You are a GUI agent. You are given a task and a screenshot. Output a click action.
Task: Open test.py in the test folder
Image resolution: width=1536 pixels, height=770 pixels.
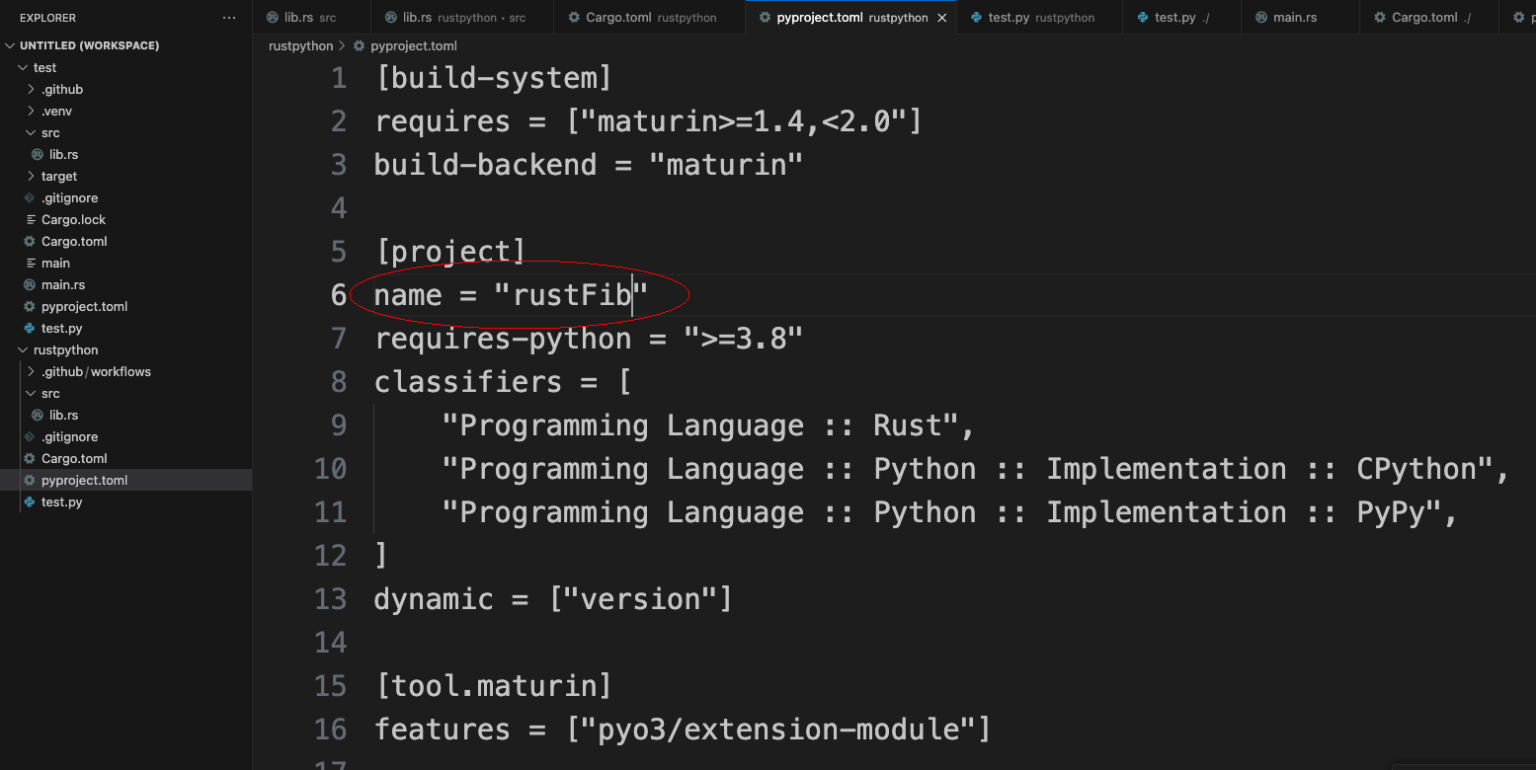(x=61, y=328)
